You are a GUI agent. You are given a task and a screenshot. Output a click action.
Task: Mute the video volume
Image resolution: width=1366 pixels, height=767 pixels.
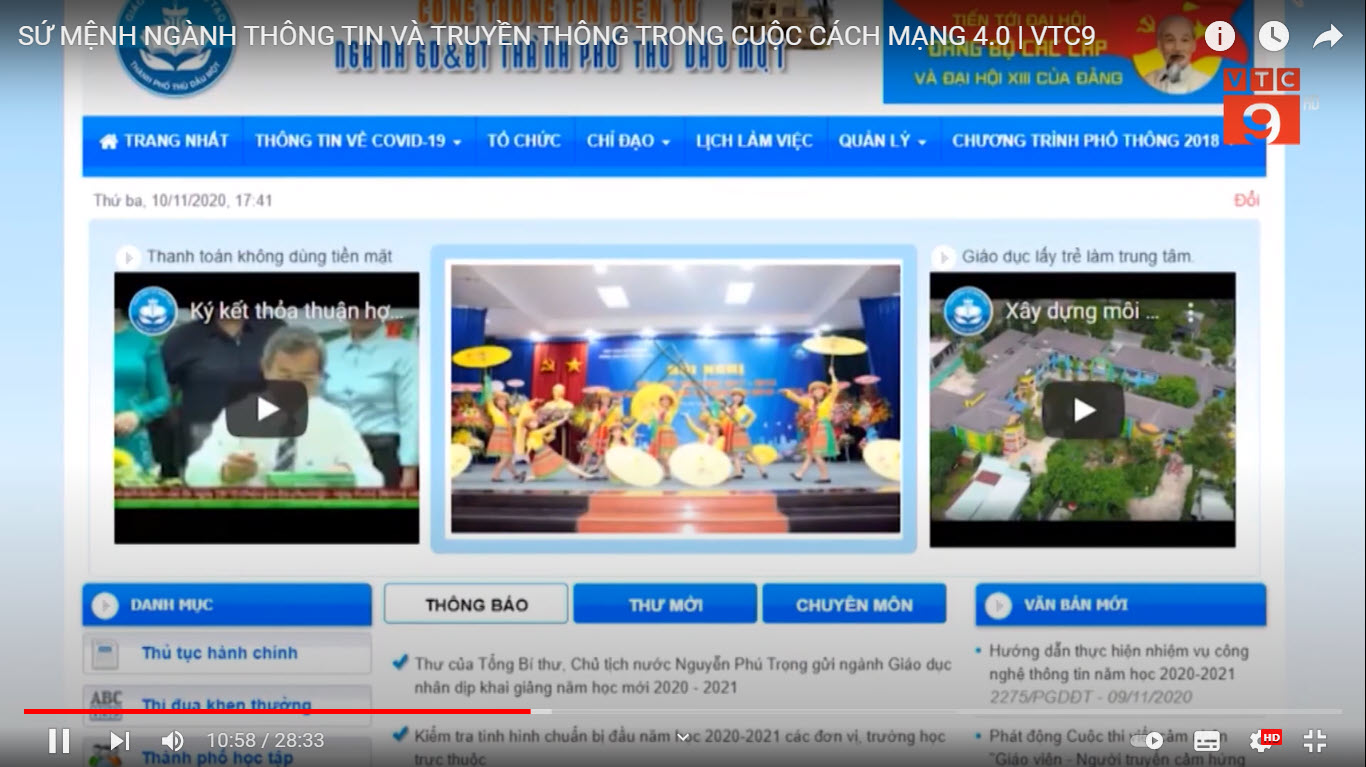coord(173,741)
